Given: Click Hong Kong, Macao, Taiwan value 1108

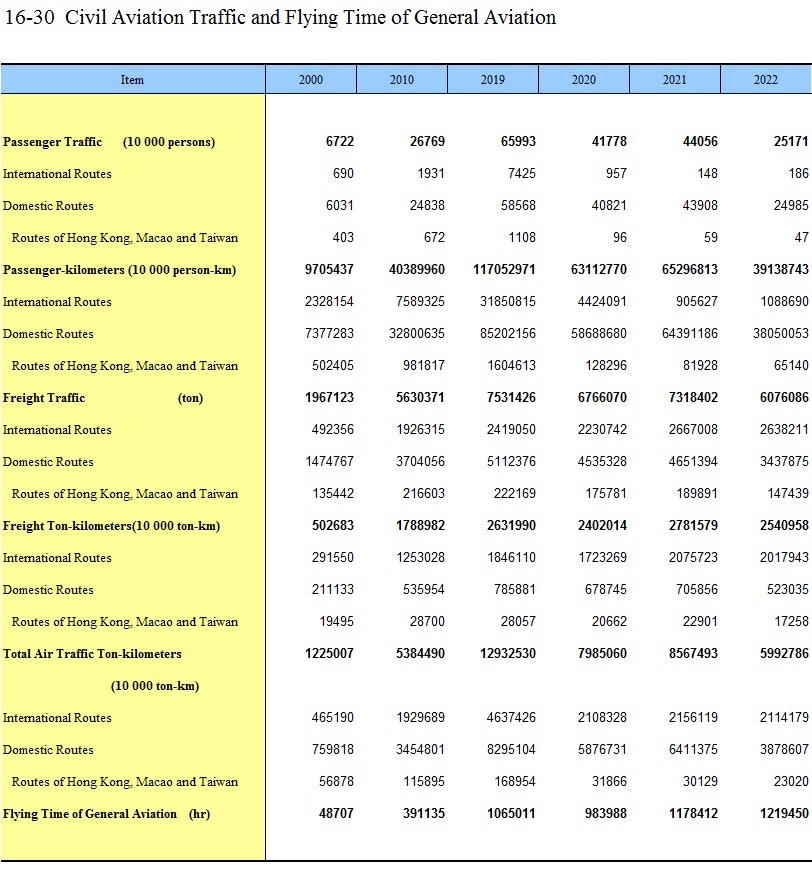Looking at the screenshot, I should [x=522, y=237].
